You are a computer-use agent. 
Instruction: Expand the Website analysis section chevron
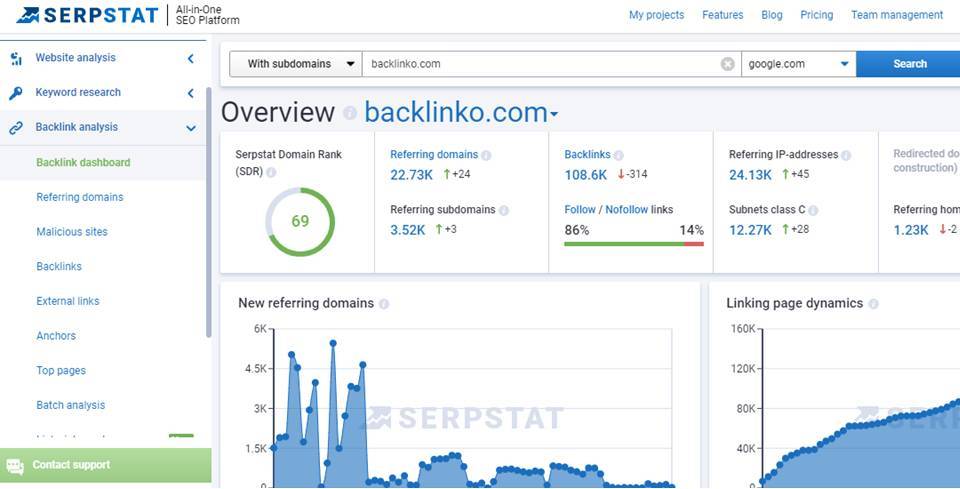[x=190, y=59]
